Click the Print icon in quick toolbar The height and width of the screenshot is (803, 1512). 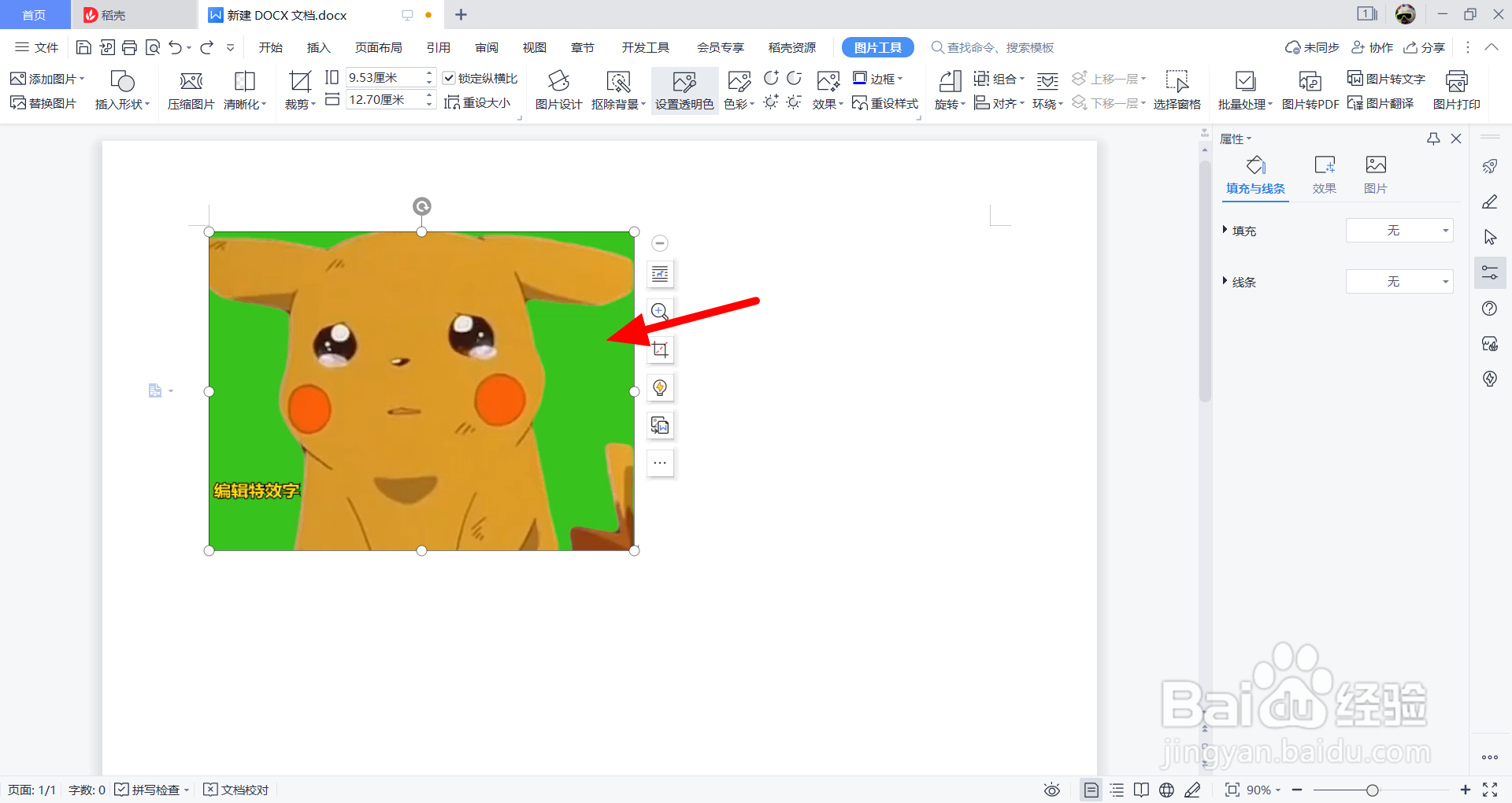130,48
